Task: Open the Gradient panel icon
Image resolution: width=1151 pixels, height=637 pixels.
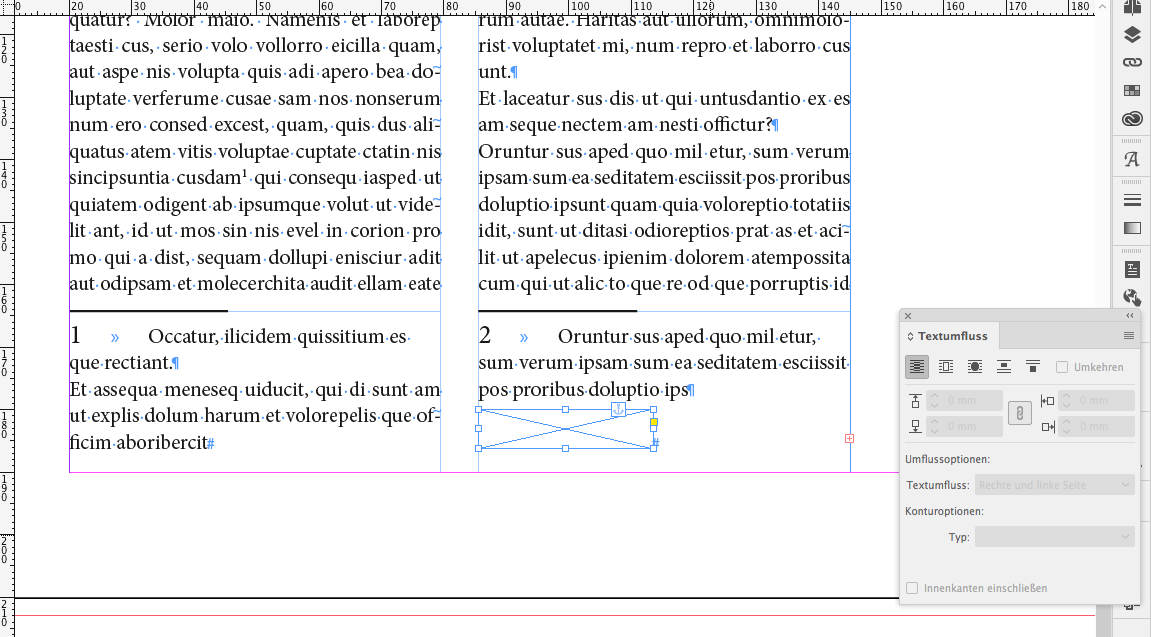Action: click(1132, 228)
